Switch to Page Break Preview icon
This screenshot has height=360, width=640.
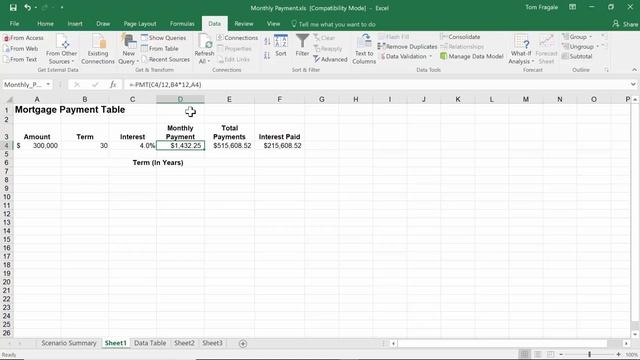tap(551, 354)
